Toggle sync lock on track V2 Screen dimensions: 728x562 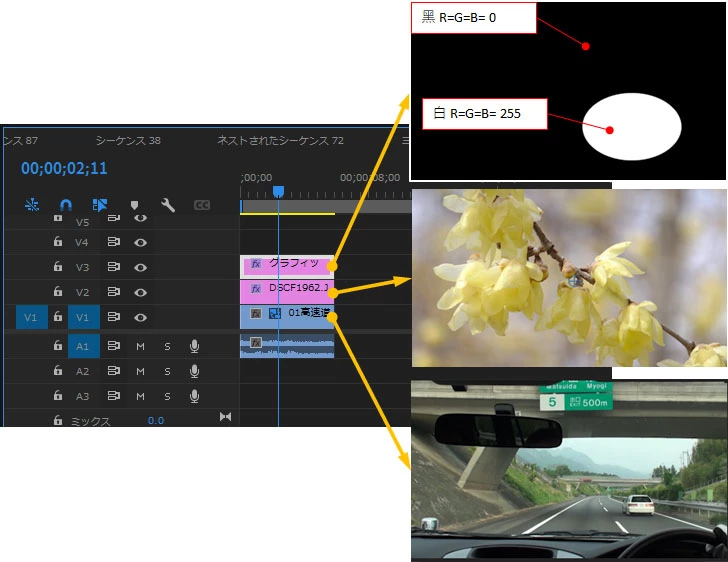(114, 292)
